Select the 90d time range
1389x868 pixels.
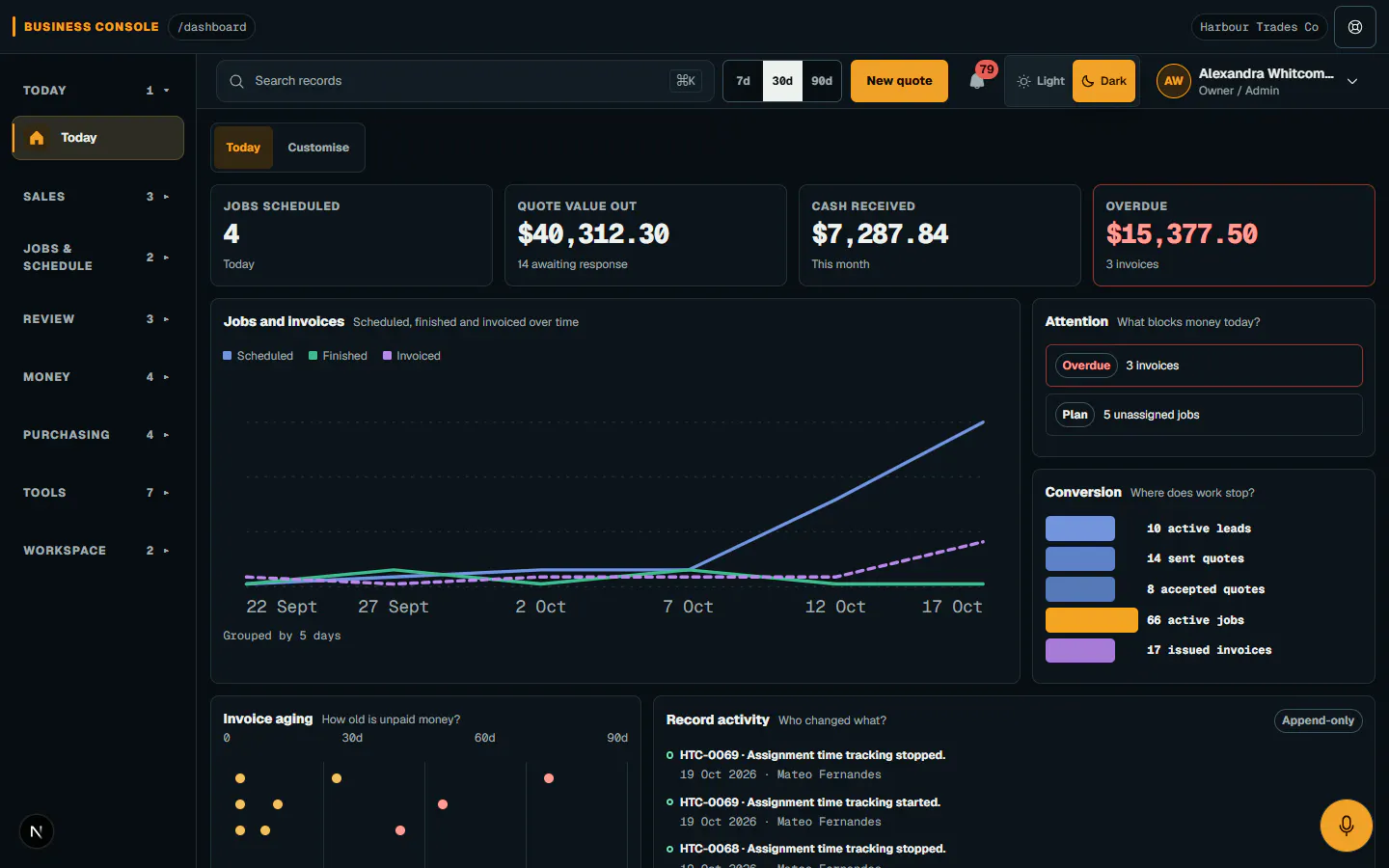pyautogui.click(x=822, y=81)
